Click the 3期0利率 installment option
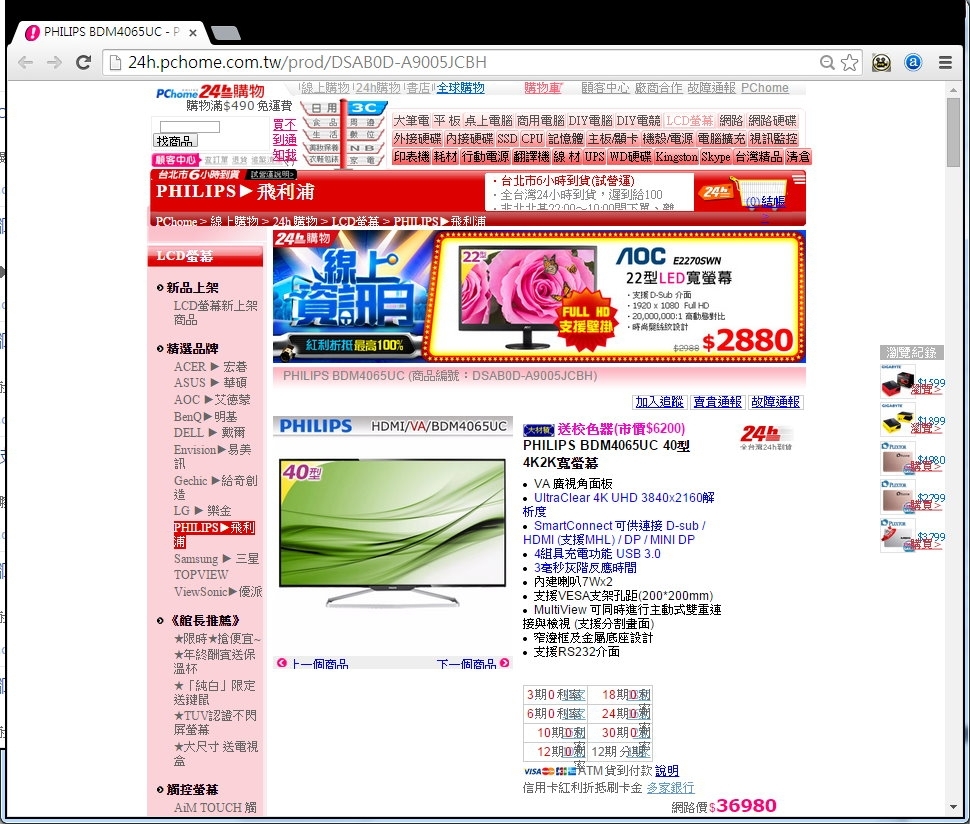Screen dimensions: 970x824 (556, 695)
